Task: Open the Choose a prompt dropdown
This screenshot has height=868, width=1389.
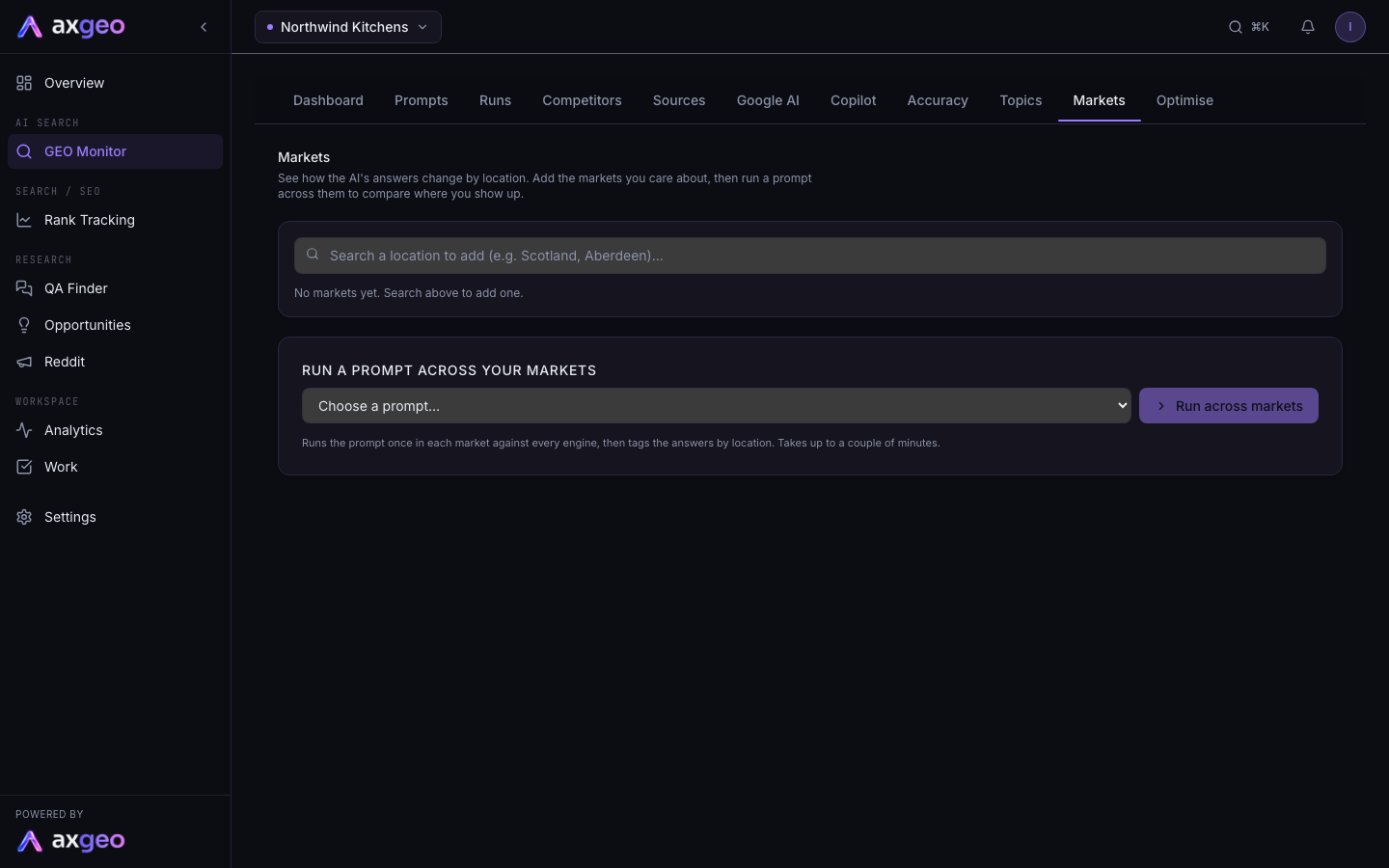Action: click(717, 406)
